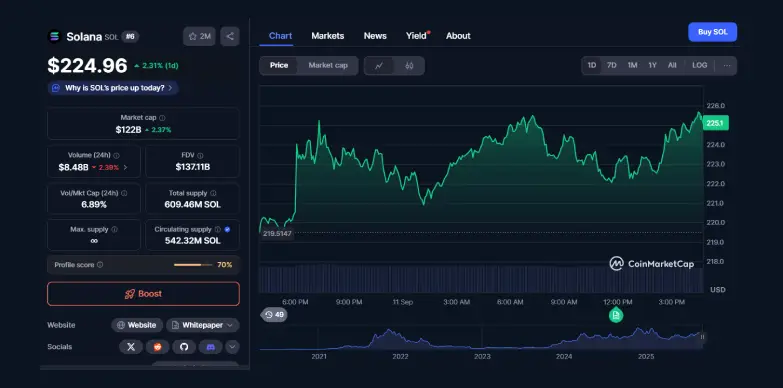This screenshot has height=388, width=783.
Task: Click the Boost button
Action: tap(143, 294)
